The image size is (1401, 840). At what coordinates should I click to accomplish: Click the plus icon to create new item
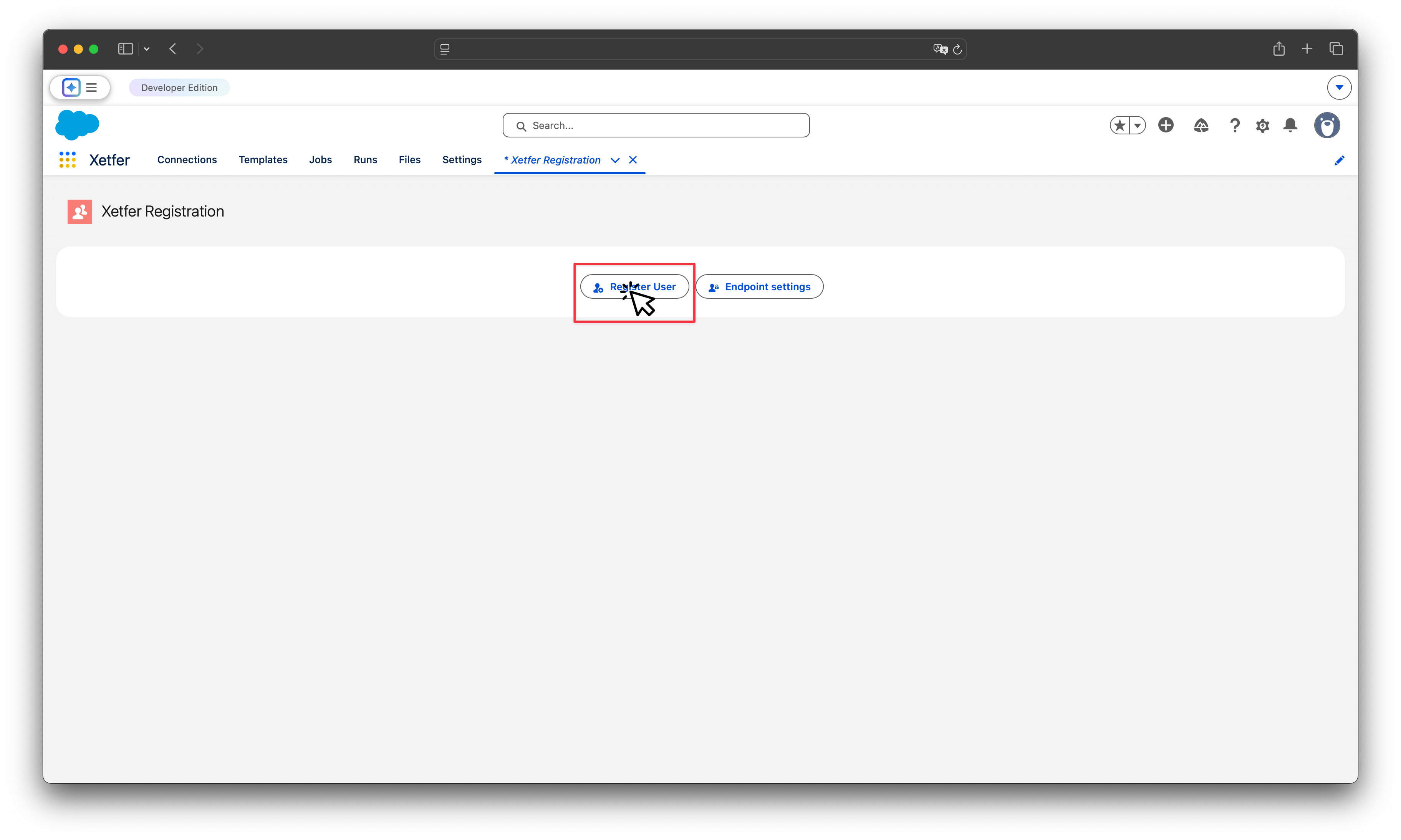[x=1166, y=125]
